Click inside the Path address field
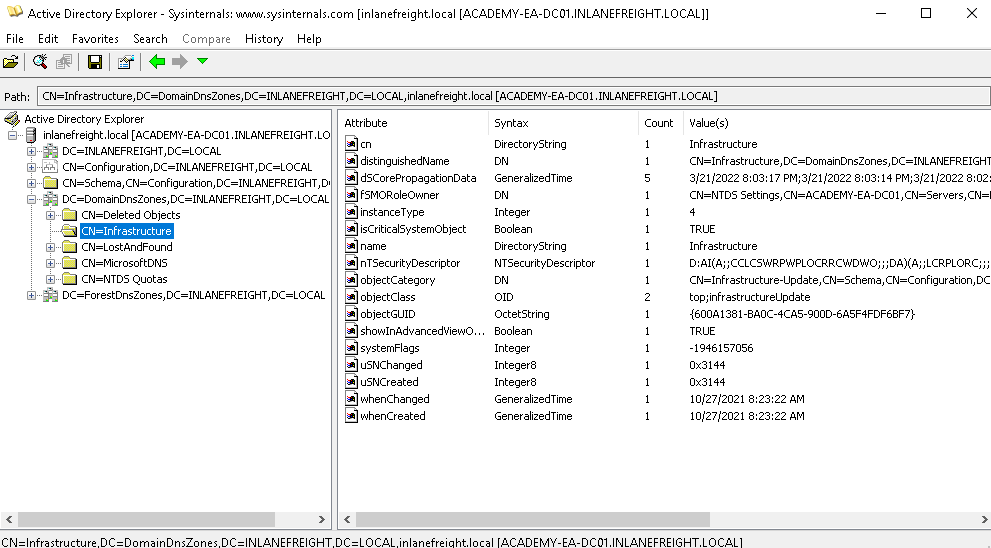The image size is (991, 548). coord(513,96)
